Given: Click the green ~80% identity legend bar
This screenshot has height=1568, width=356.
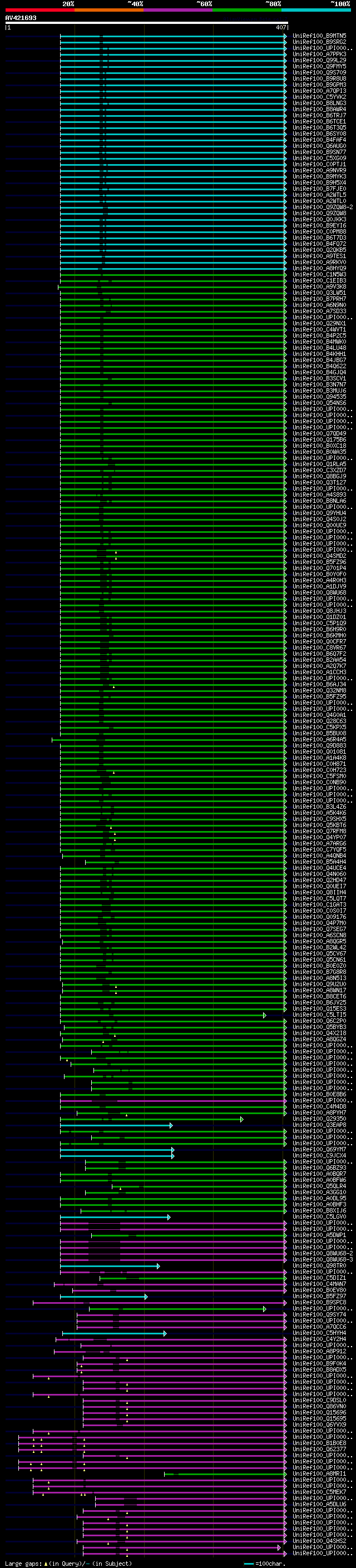Looking at the screenshot, I should [x=247, y=10].
